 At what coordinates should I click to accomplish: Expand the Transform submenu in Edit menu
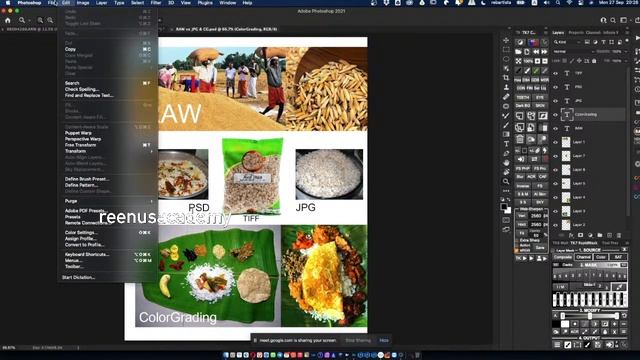(x=108, y=151)
